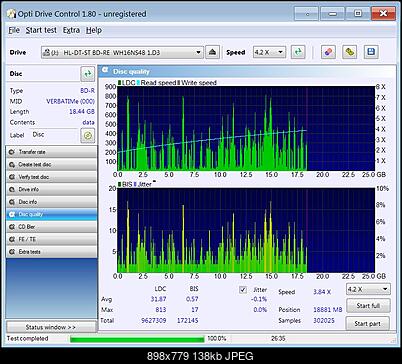
Task: Open the Start test menu
Action: [x=41, y=30]
